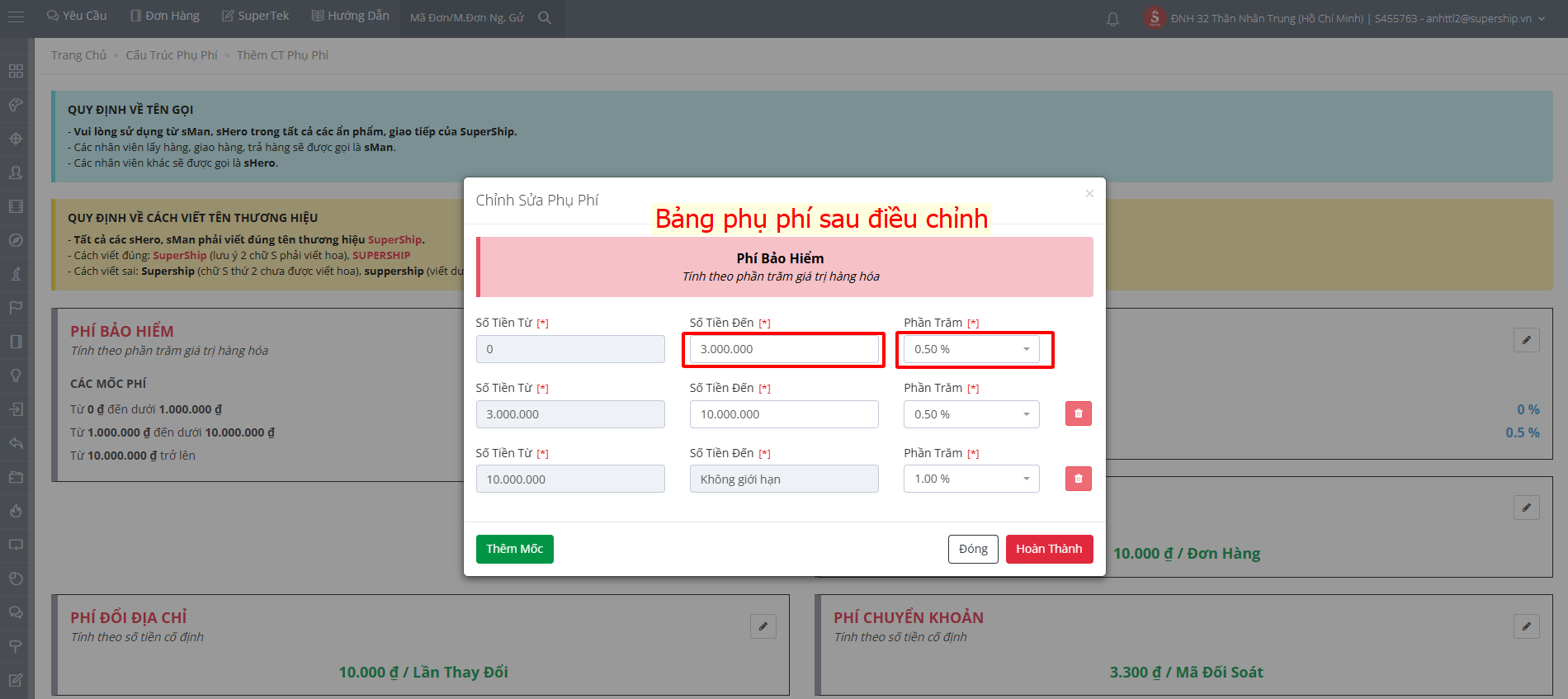This screenshot has width=1568, height=699.
Task: Select the signpost icon in the sidebar
Action: pos(16,646)
